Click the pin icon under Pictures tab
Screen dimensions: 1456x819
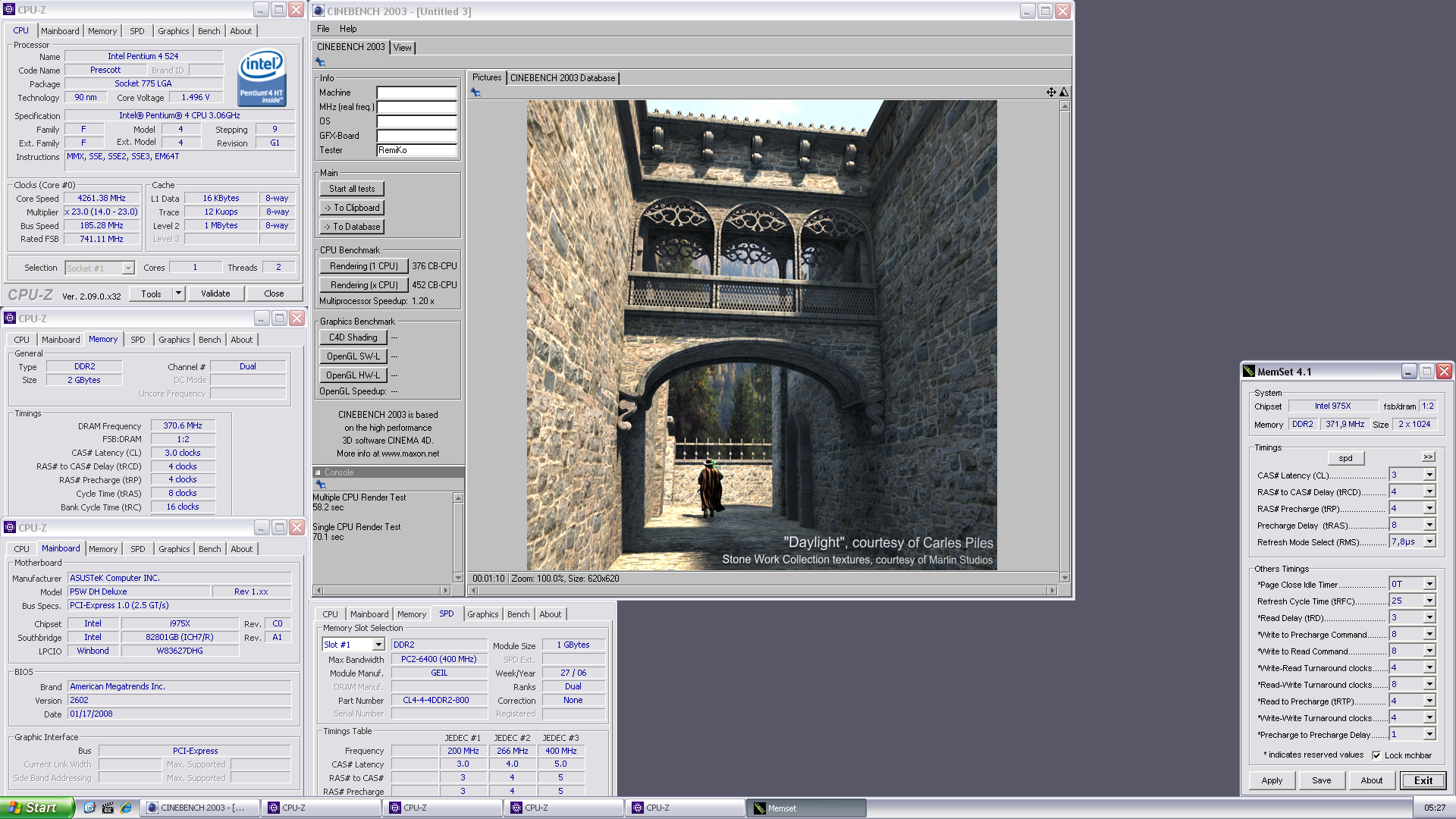click(475, 93)
